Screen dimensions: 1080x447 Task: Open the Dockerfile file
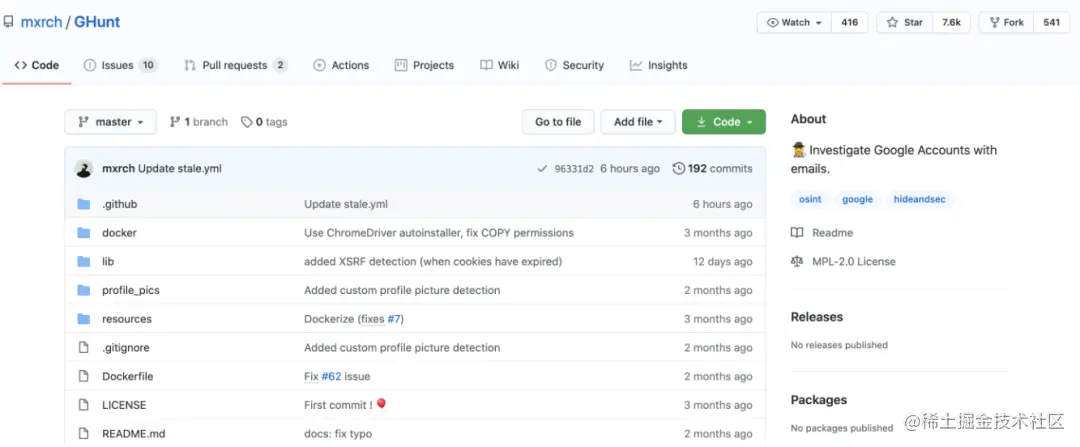127,376
